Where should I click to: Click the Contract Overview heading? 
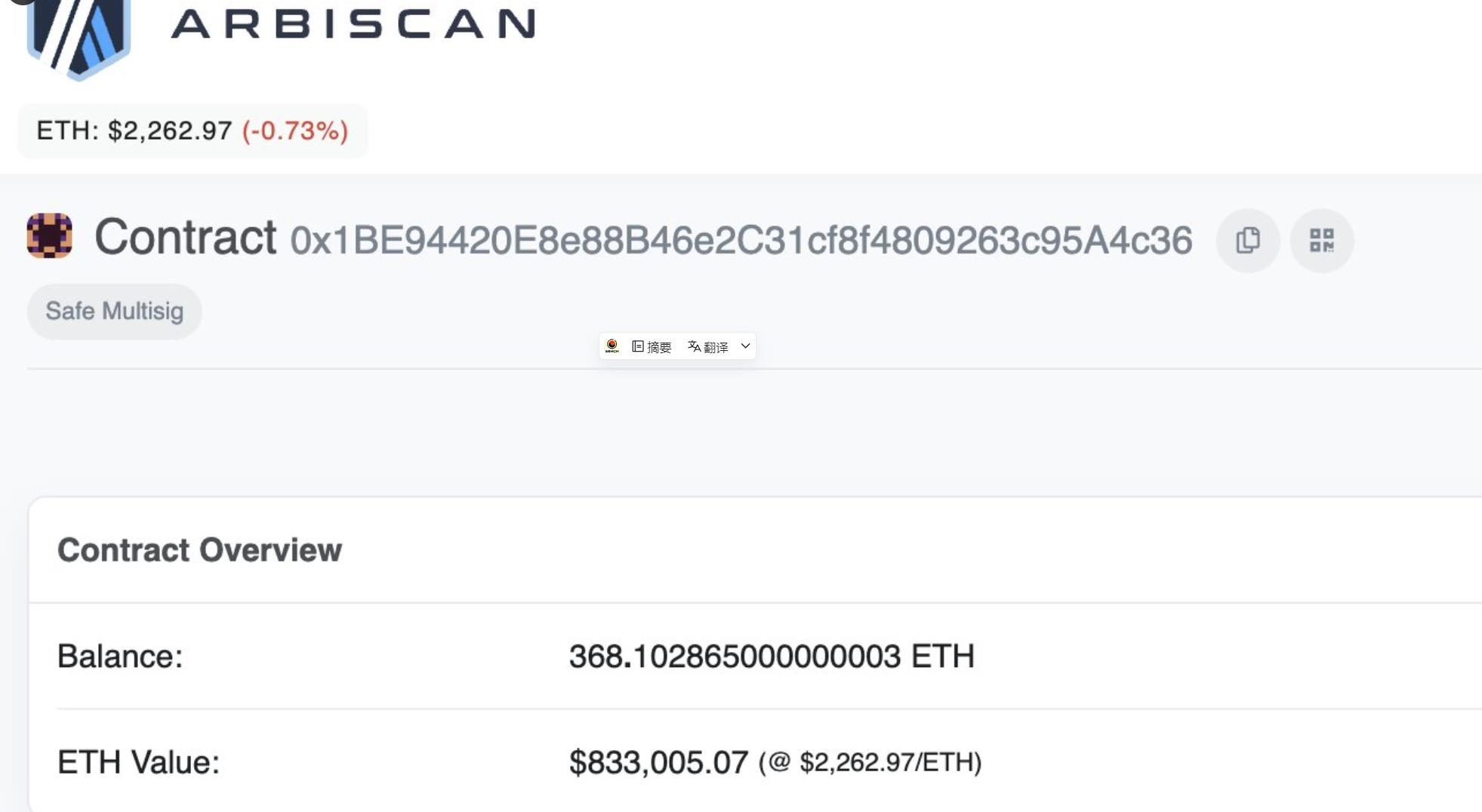coord(199,549)
